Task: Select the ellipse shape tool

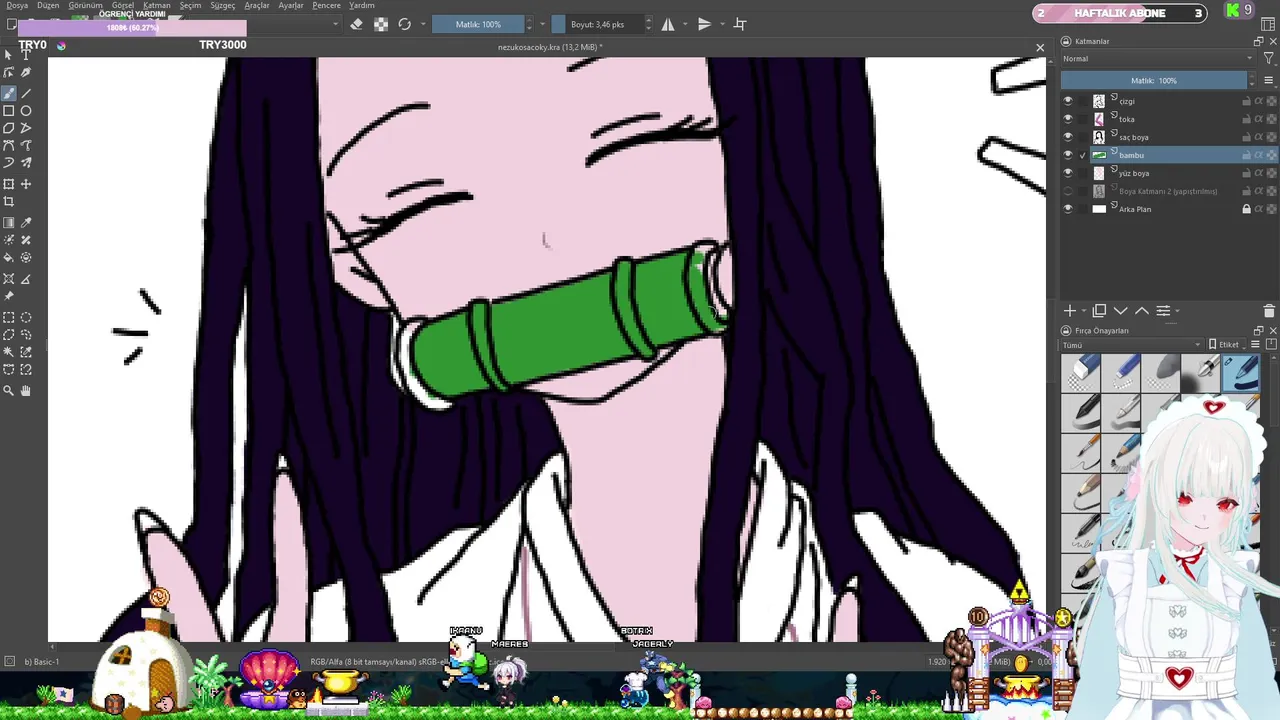Action: tap(26, 111)
